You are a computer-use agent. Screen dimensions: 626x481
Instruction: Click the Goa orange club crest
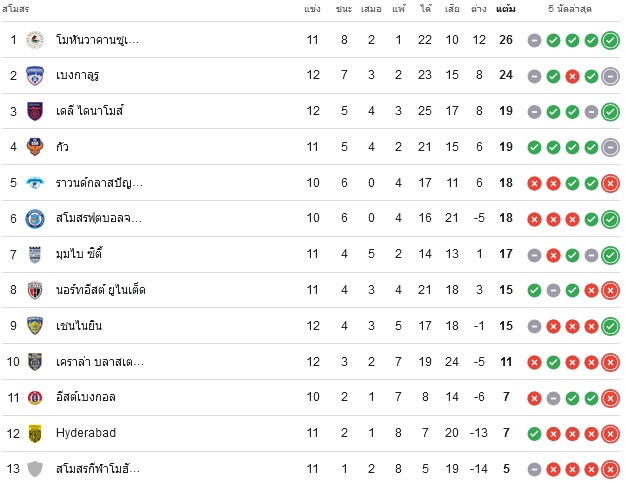pyautogui.click(x=35, y=147)
